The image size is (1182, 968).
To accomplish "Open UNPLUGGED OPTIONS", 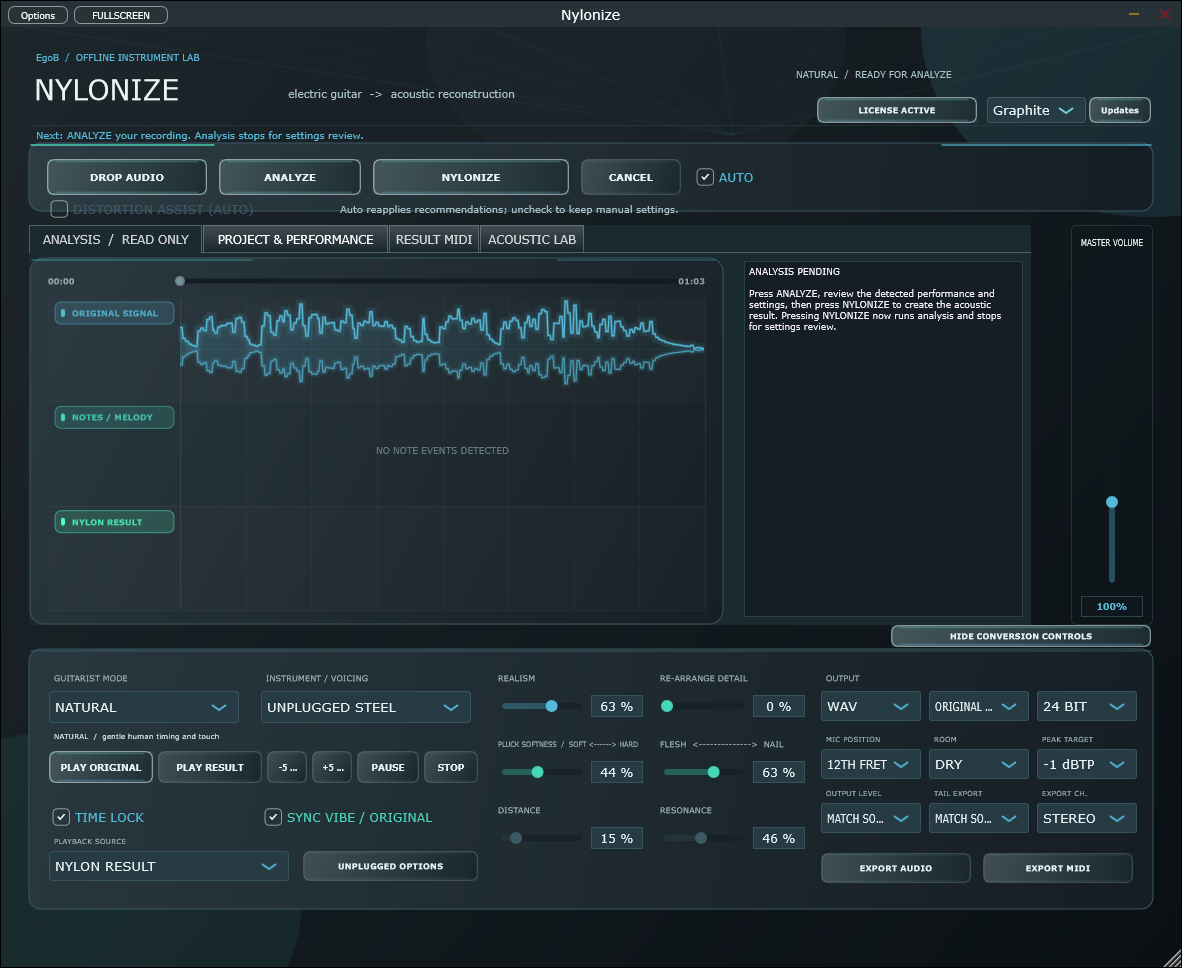I will point(390,866).
